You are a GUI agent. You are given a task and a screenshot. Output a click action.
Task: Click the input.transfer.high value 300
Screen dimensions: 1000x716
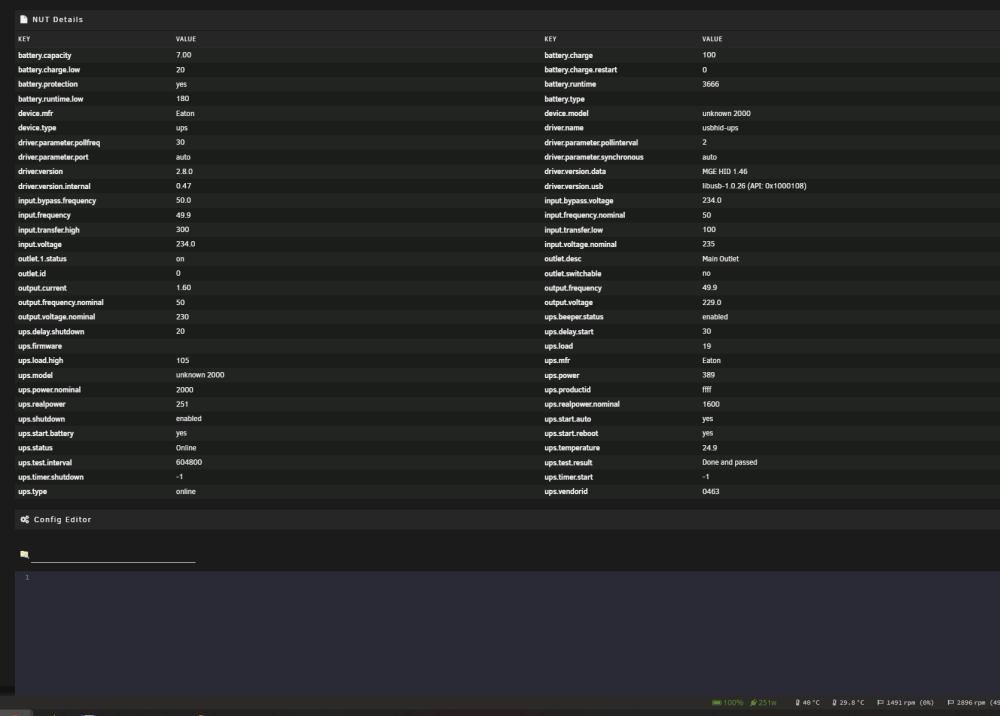point(182,230)
